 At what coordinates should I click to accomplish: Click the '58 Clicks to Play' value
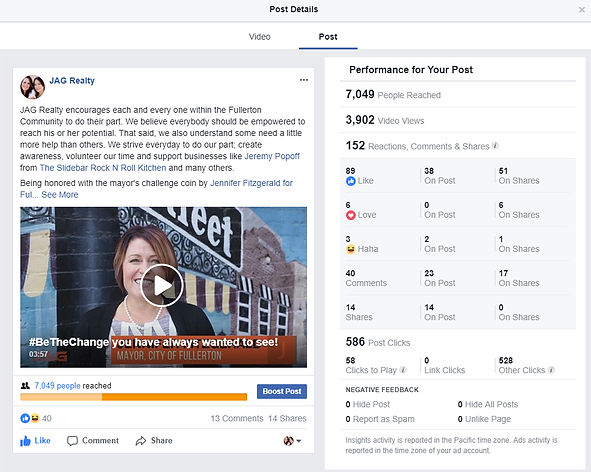point(371,365)
